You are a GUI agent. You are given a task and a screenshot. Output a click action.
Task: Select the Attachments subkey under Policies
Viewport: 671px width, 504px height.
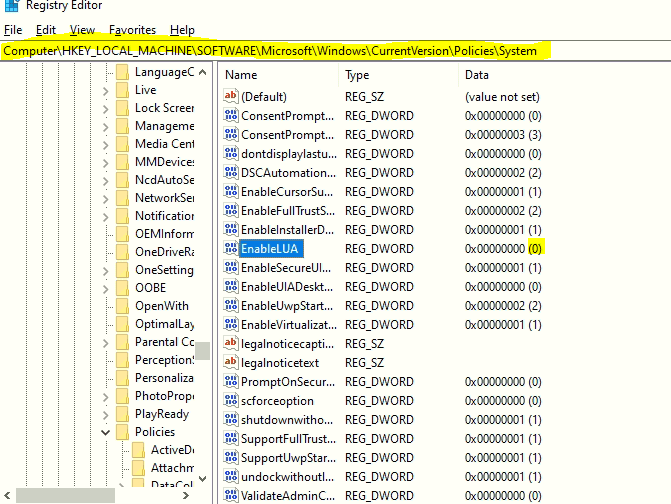pyautogui.click(x=172, y=468)
